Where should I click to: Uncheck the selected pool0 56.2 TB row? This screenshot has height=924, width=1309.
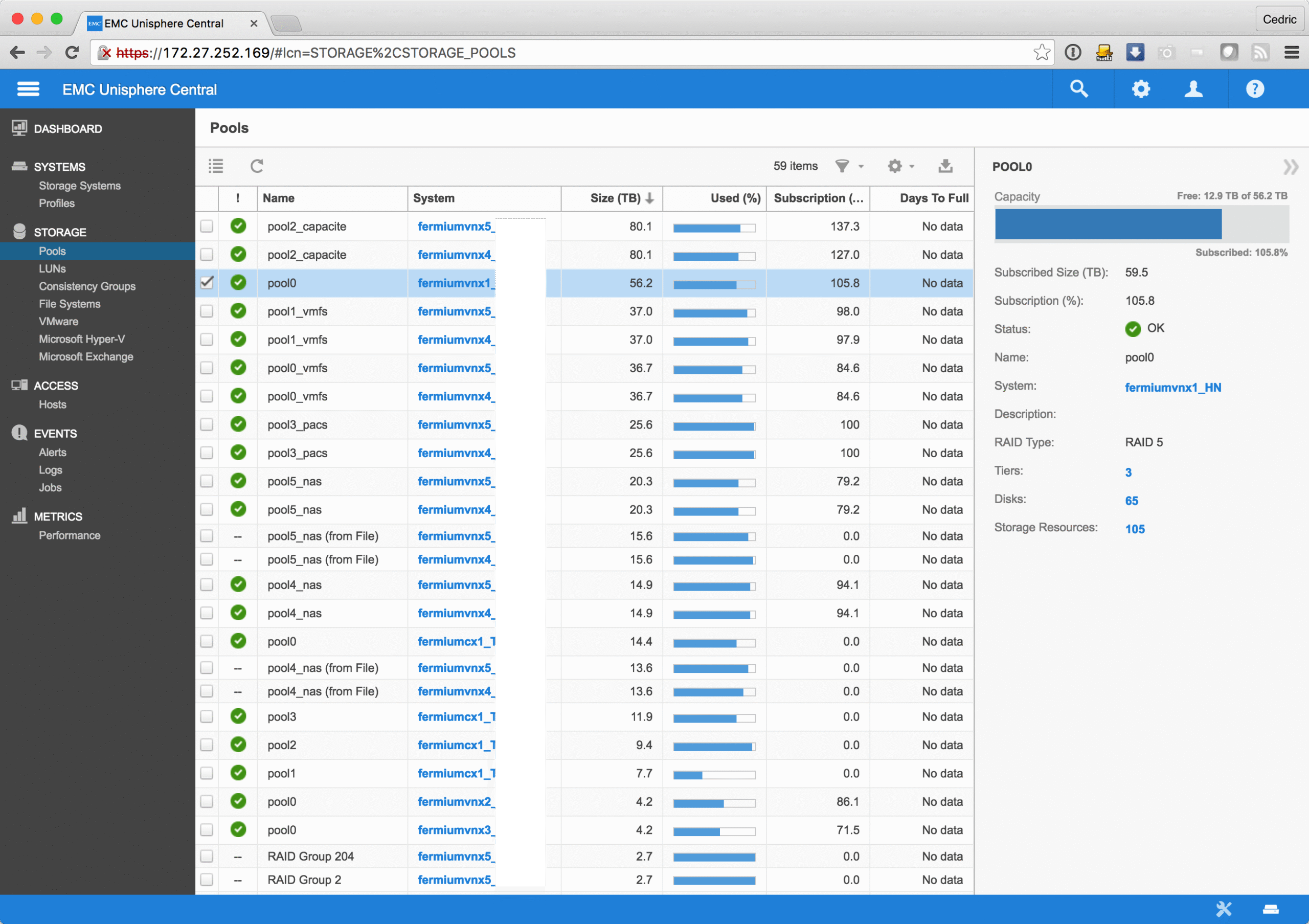(x=207, y=283)
